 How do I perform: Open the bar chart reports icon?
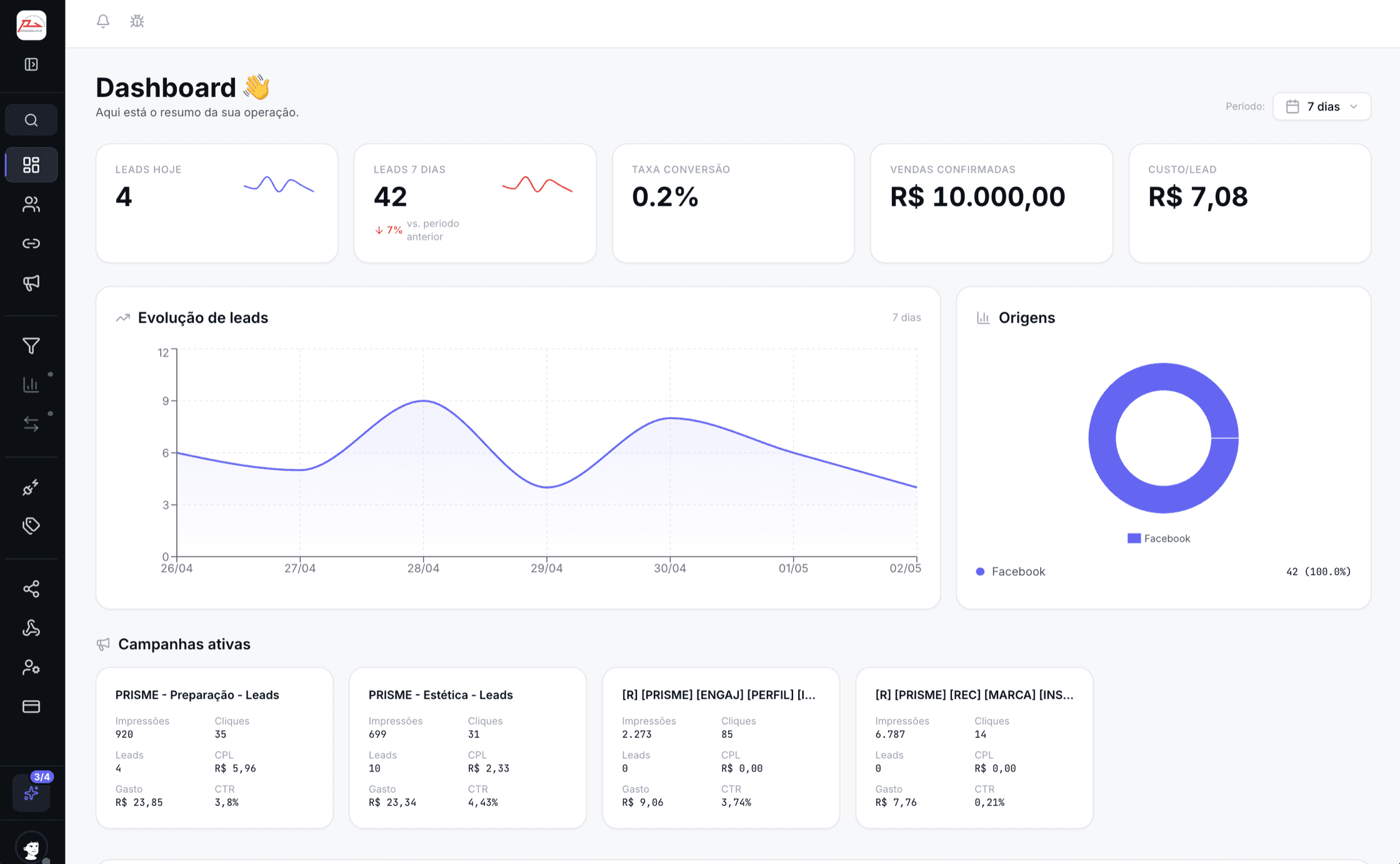(x=31, y=384)
